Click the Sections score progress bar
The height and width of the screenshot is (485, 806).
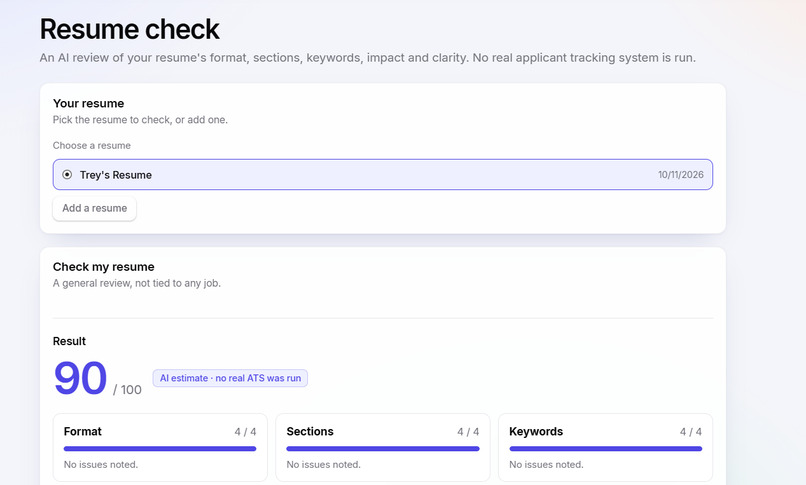point(383,449)
